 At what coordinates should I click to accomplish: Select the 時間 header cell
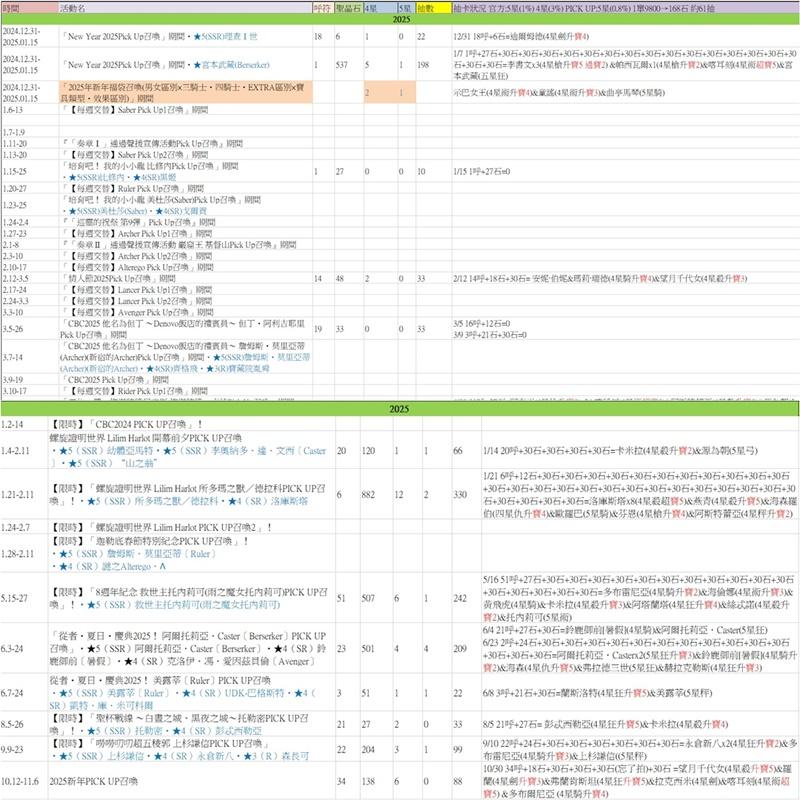[30, 8]
